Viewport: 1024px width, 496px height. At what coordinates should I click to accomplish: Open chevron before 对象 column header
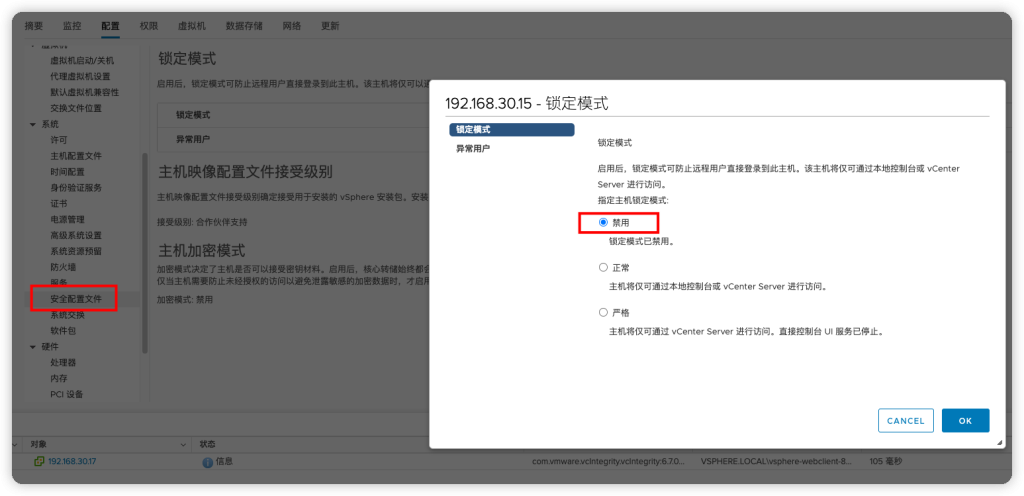[16, 444]
